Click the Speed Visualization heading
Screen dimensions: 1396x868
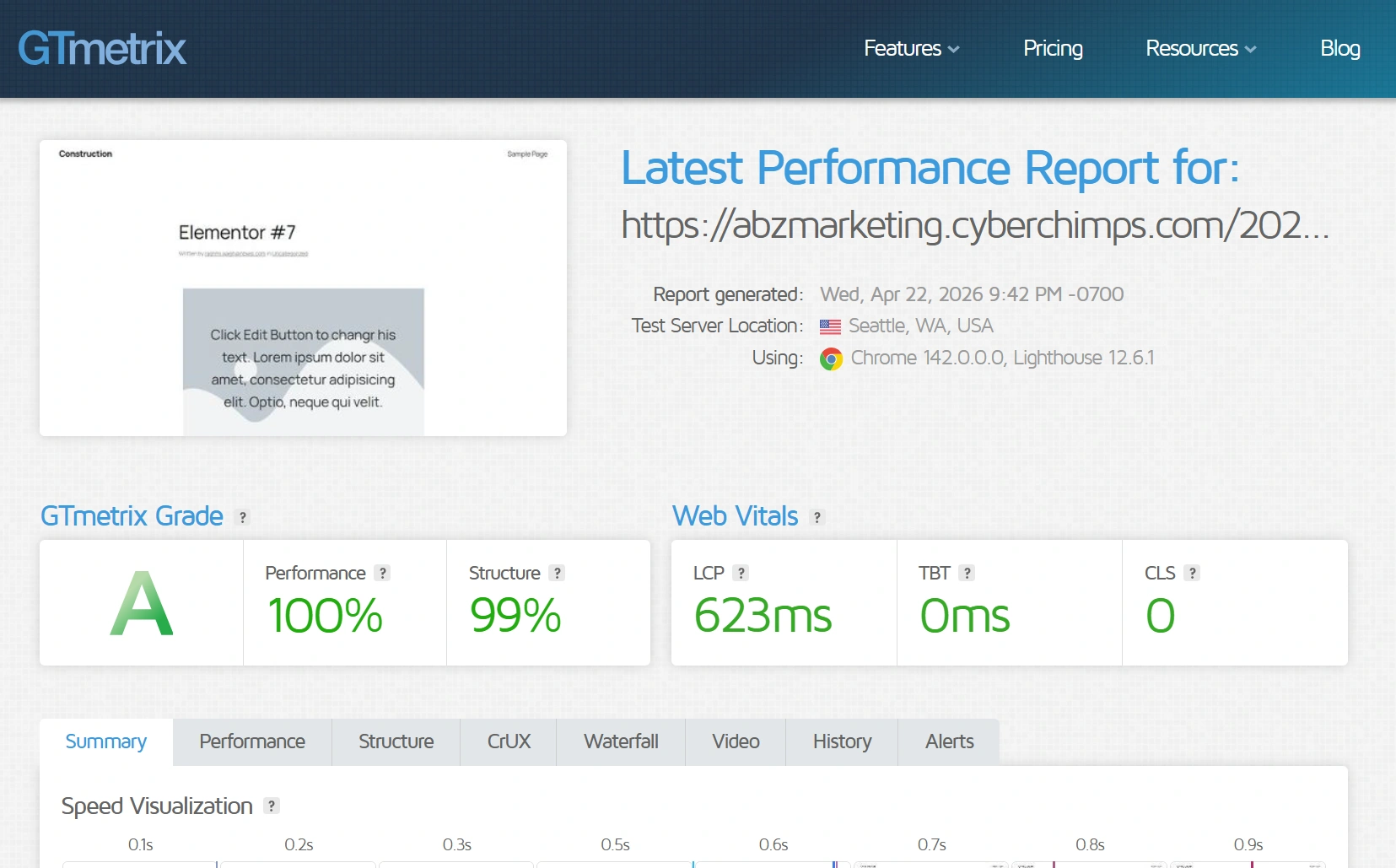click(157, 806)
